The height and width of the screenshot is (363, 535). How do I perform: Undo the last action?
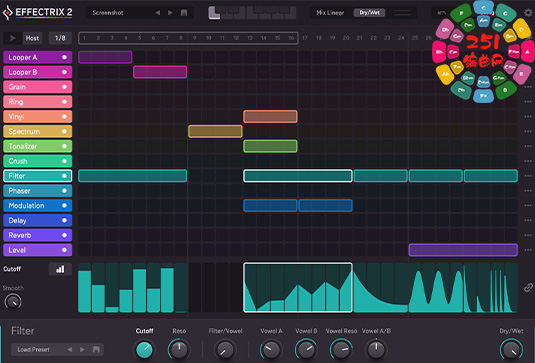[x=442, y=13]
